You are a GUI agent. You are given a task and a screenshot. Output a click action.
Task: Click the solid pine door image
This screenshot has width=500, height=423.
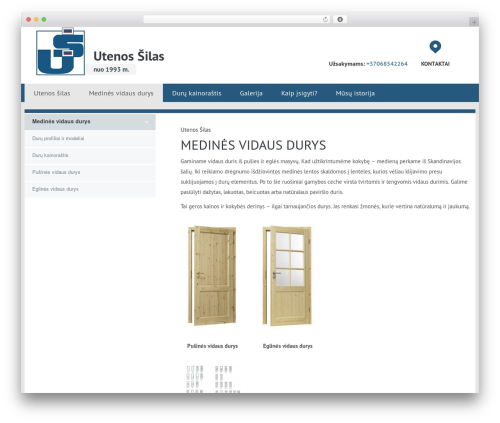(212, 275)
